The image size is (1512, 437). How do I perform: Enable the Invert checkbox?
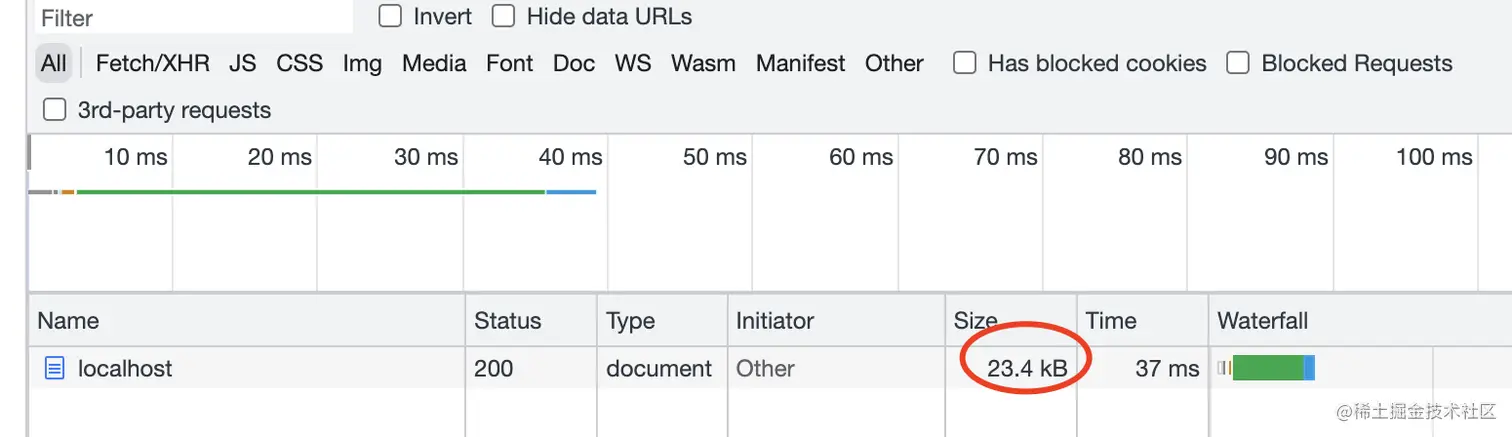pyautogui.click(x=390, y=17)
